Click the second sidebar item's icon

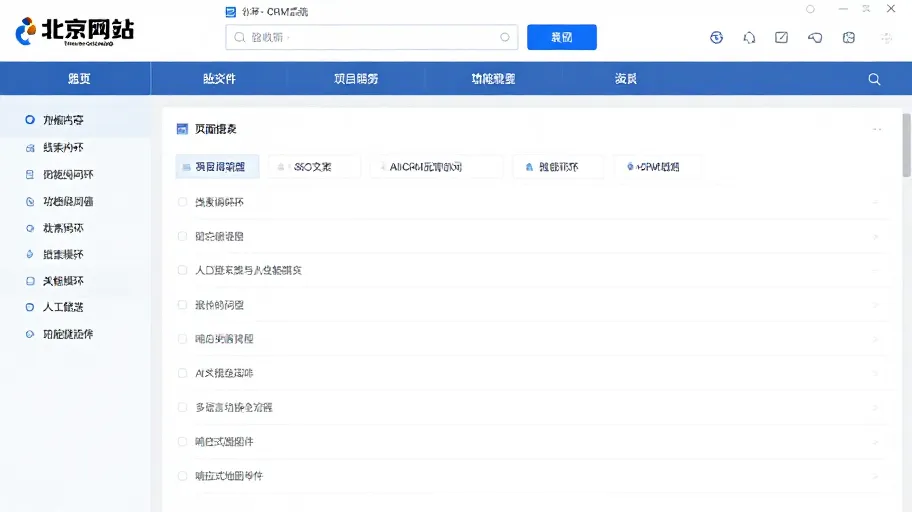coord(30,148)
